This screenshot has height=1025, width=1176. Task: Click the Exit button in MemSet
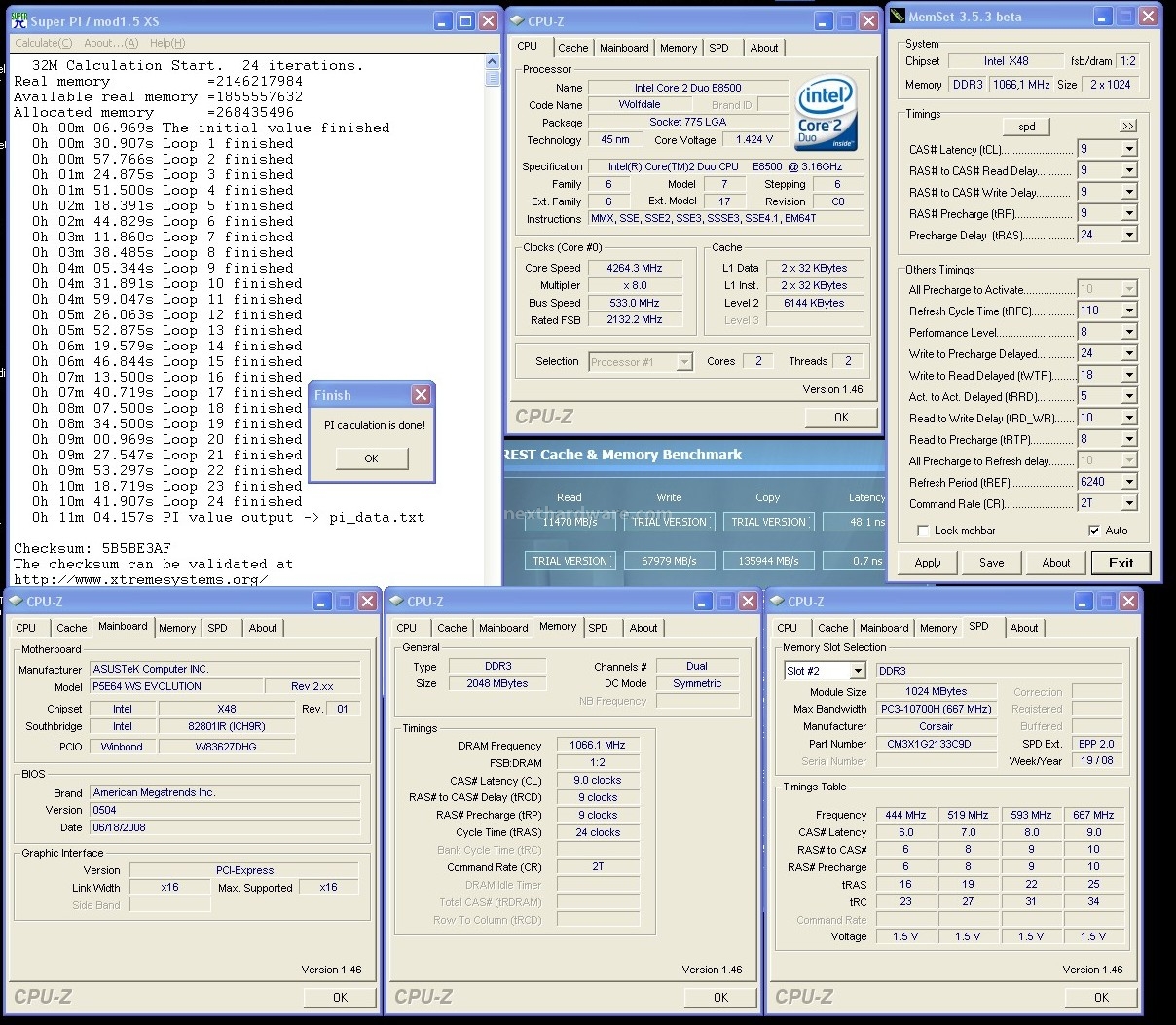[x=1121, y=563]
